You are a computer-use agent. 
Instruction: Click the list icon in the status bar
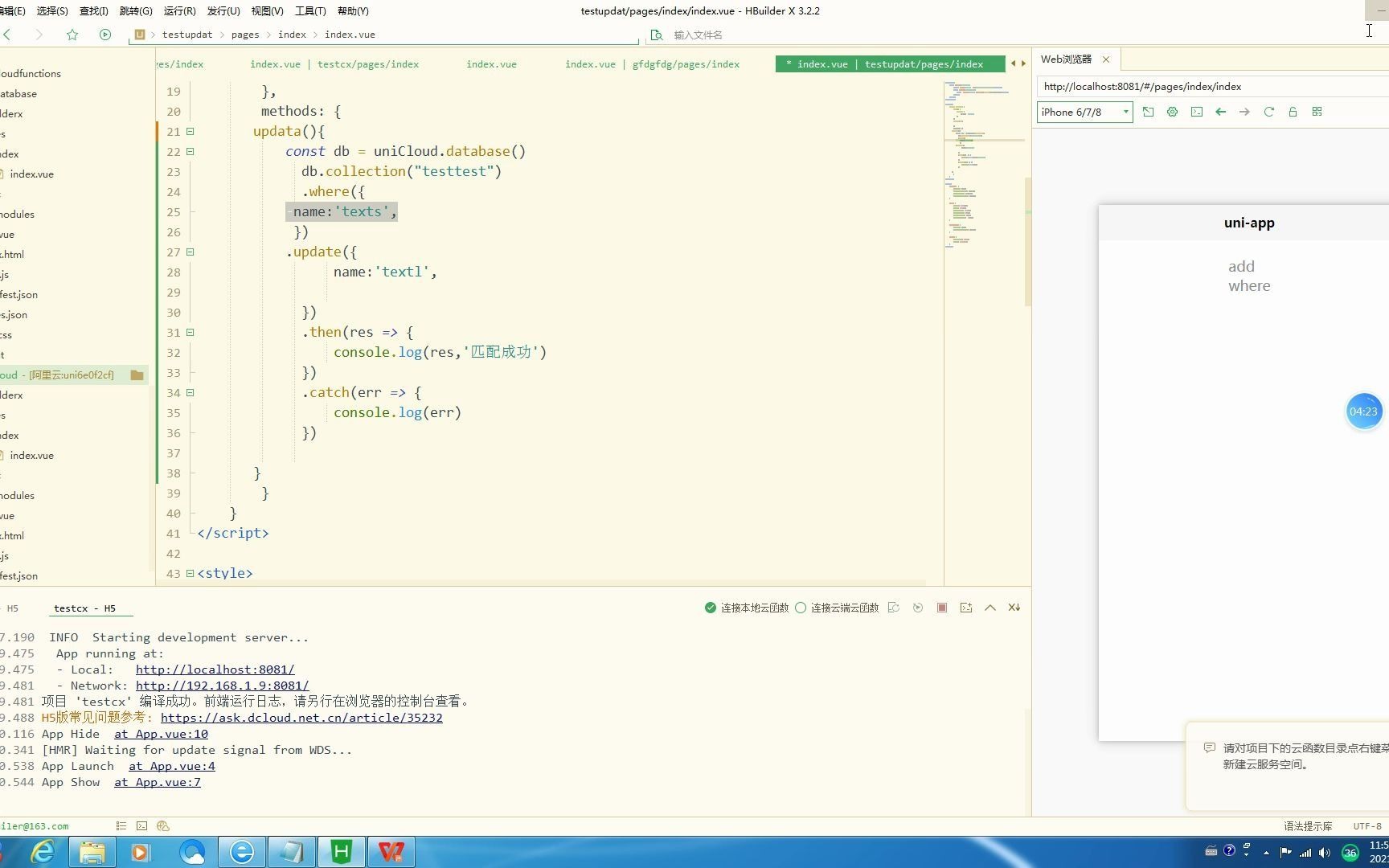(x=121, y=825)
